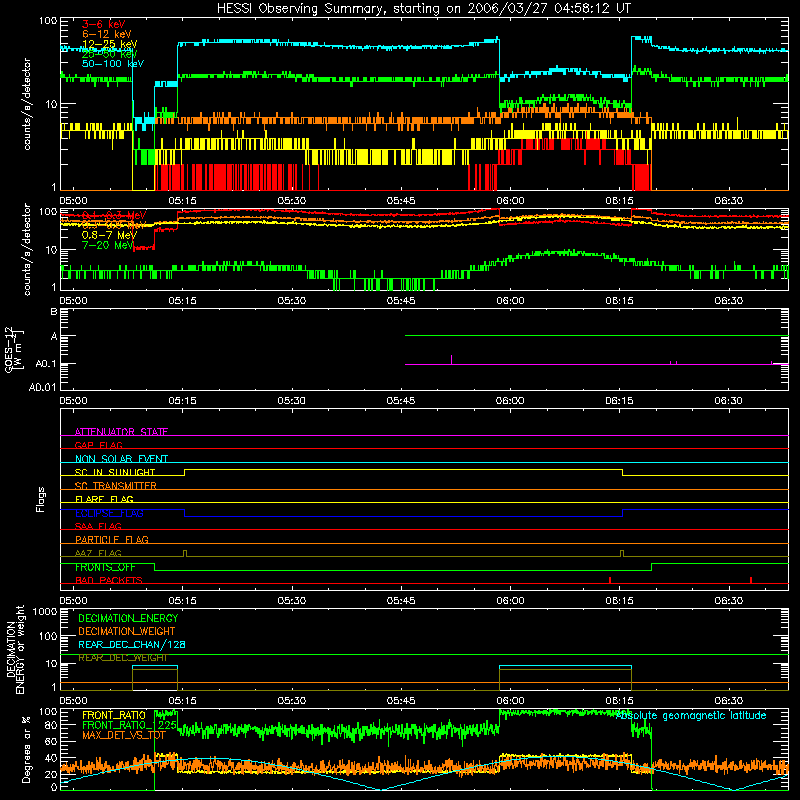Viewport: 800px width, 800px height.
Task: Click the Absolute geomagnetic latitude label
Action: click(691, 715)
